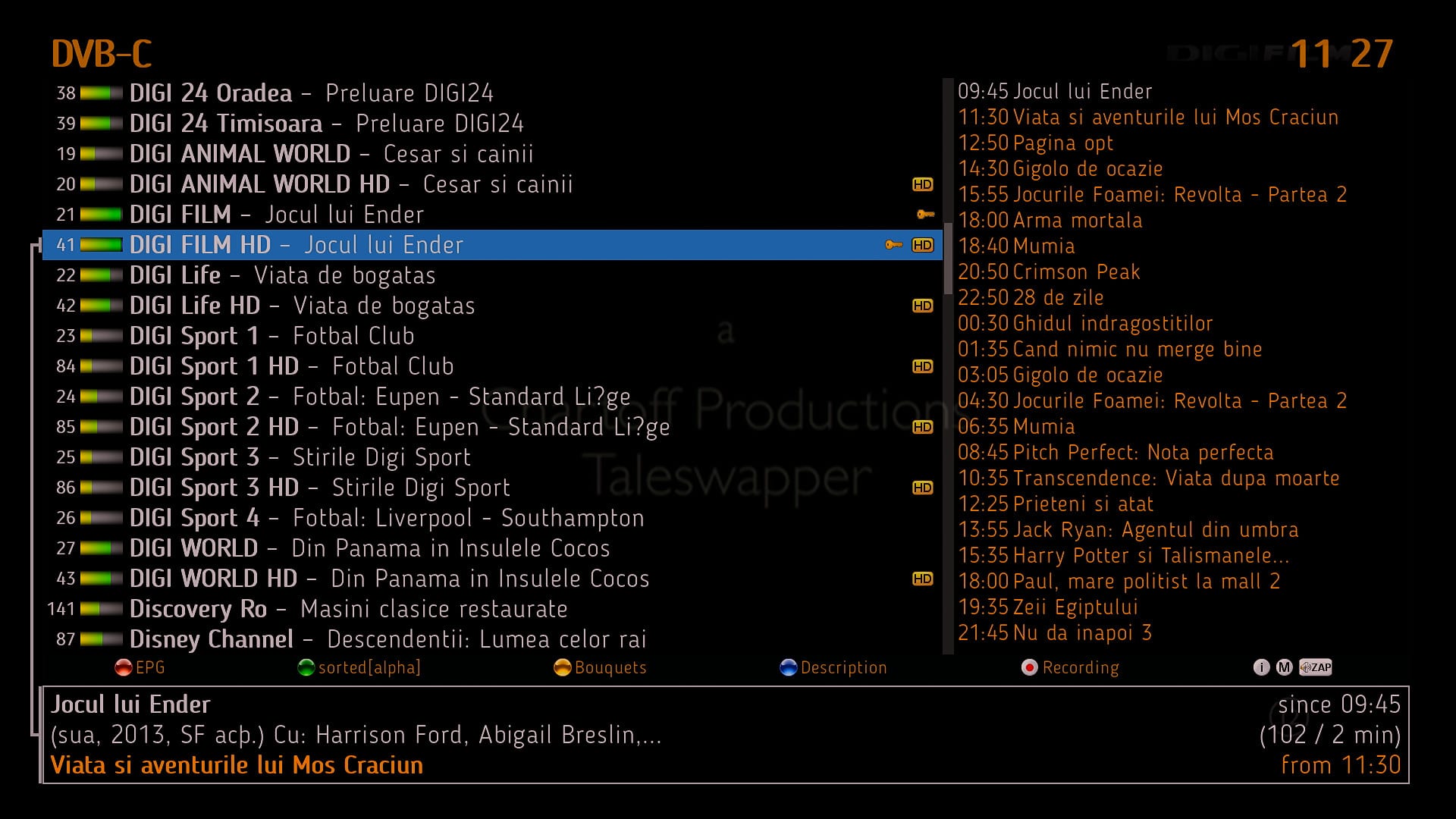Click the HD badge on DIGI WORLD HD
This screenshot has width=1456, height=819.
click(922, 579)
